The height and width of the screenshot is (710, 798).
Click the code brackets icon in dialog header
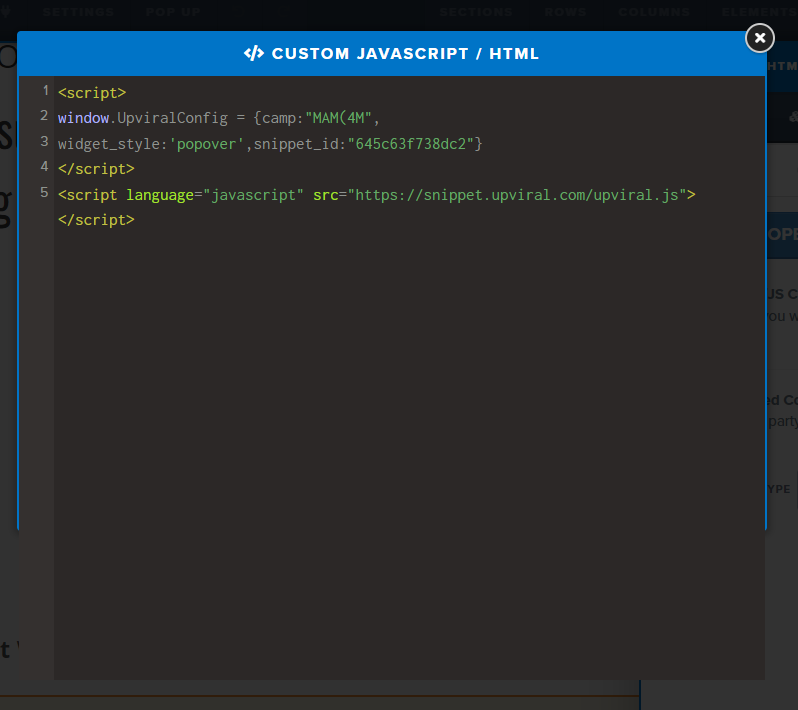[x=253, y=53]
